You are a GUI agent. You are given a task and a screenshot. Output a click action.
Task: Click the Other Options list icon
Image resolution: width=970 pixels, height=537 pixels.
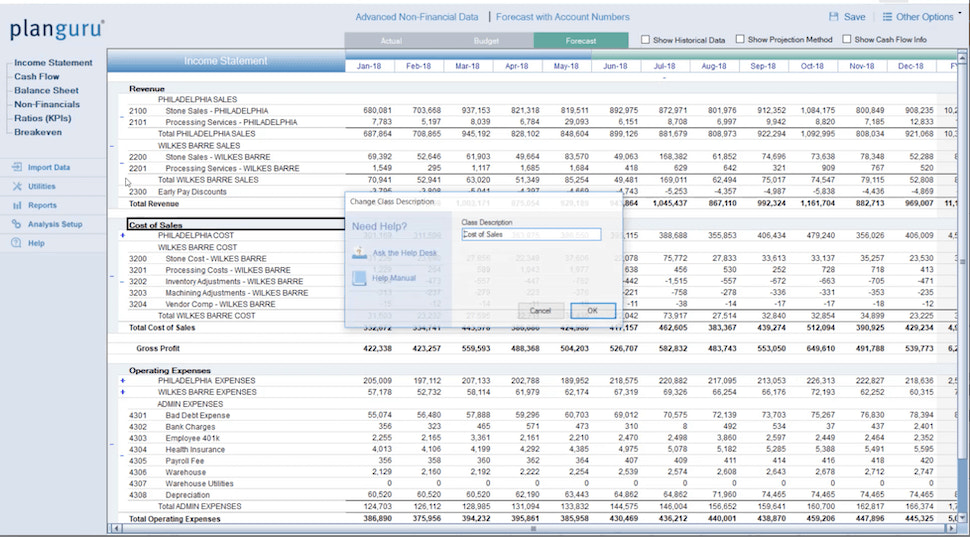pyautogui.click(x=887, y=17)
